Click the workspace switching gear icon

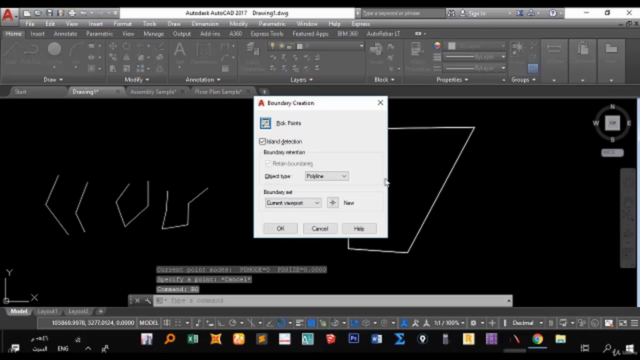click(473, 323)
